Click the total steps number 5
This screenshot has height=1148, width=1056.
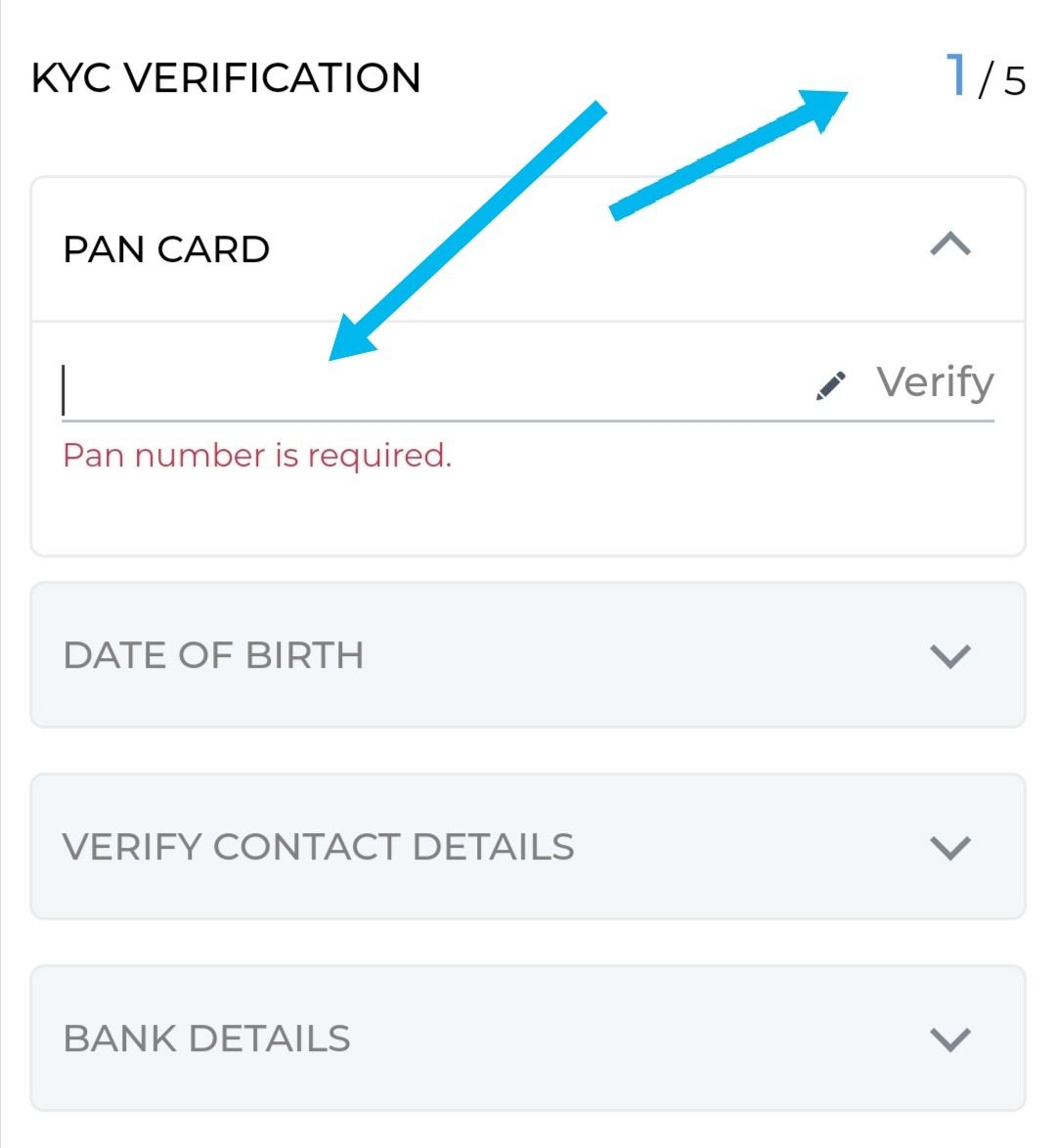point(1015,81)
